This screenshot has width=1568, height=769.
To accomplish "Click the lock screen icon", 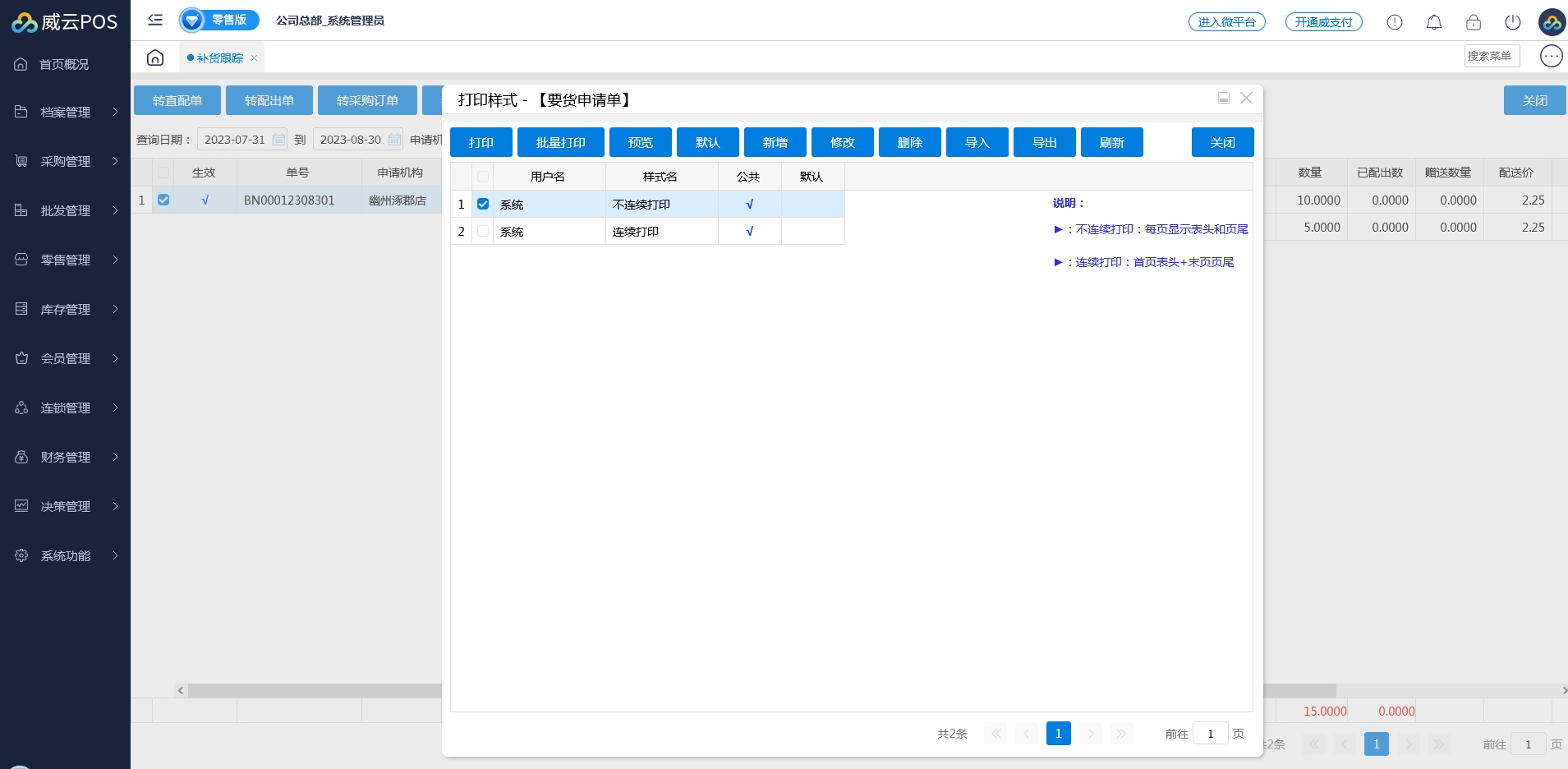I will 1474,22.
